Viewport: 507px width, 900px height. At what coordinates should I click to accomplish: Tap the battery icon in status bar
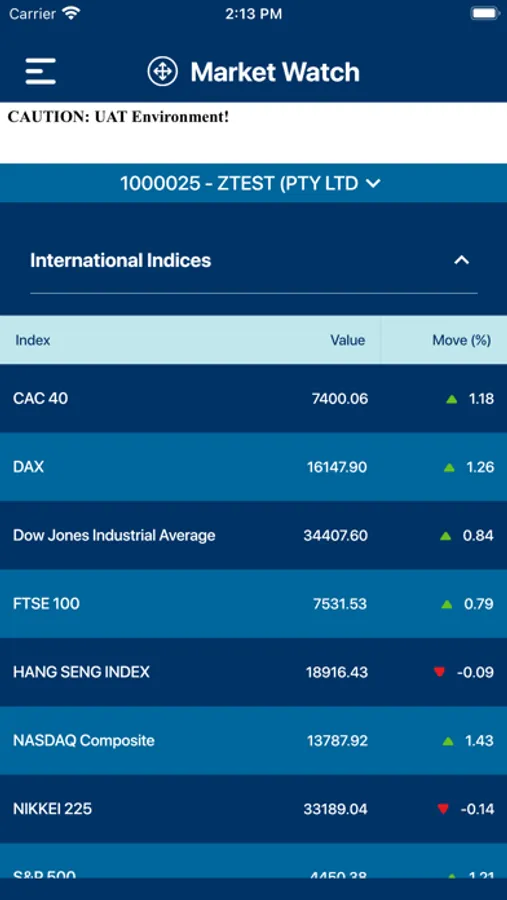[485, 14]
